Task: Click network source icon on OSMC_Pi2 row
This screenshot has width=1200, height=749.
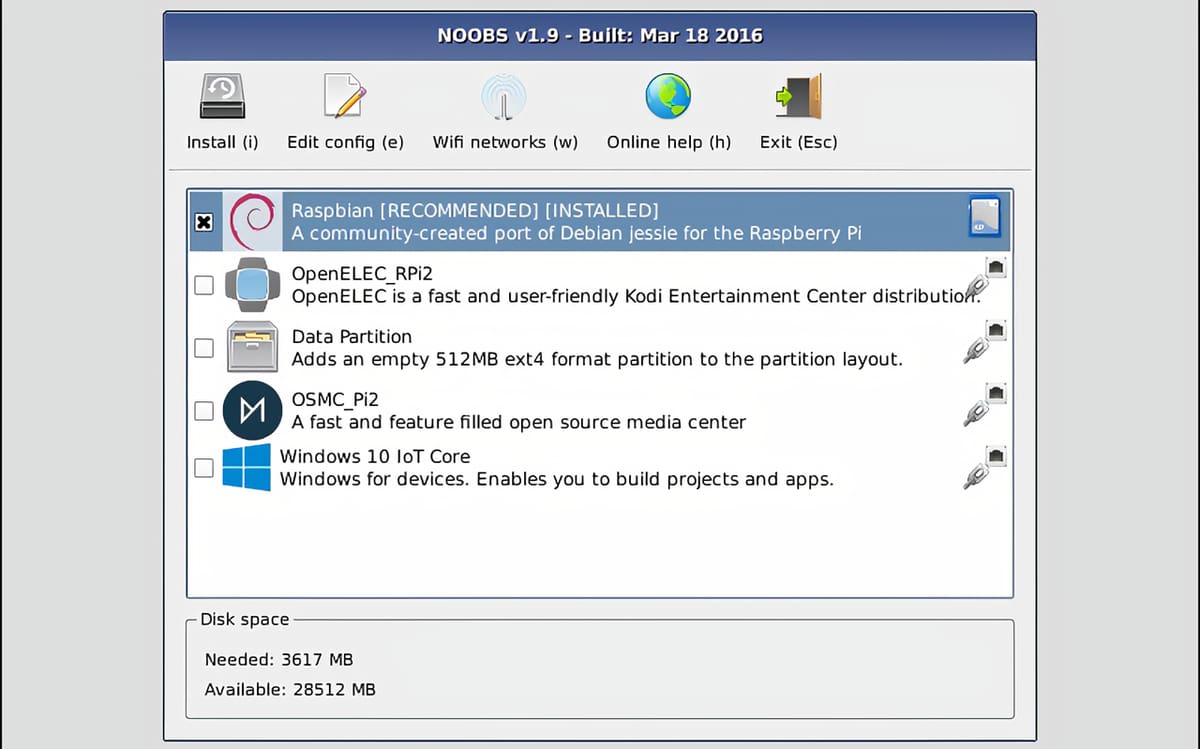Action: [986, 405]
